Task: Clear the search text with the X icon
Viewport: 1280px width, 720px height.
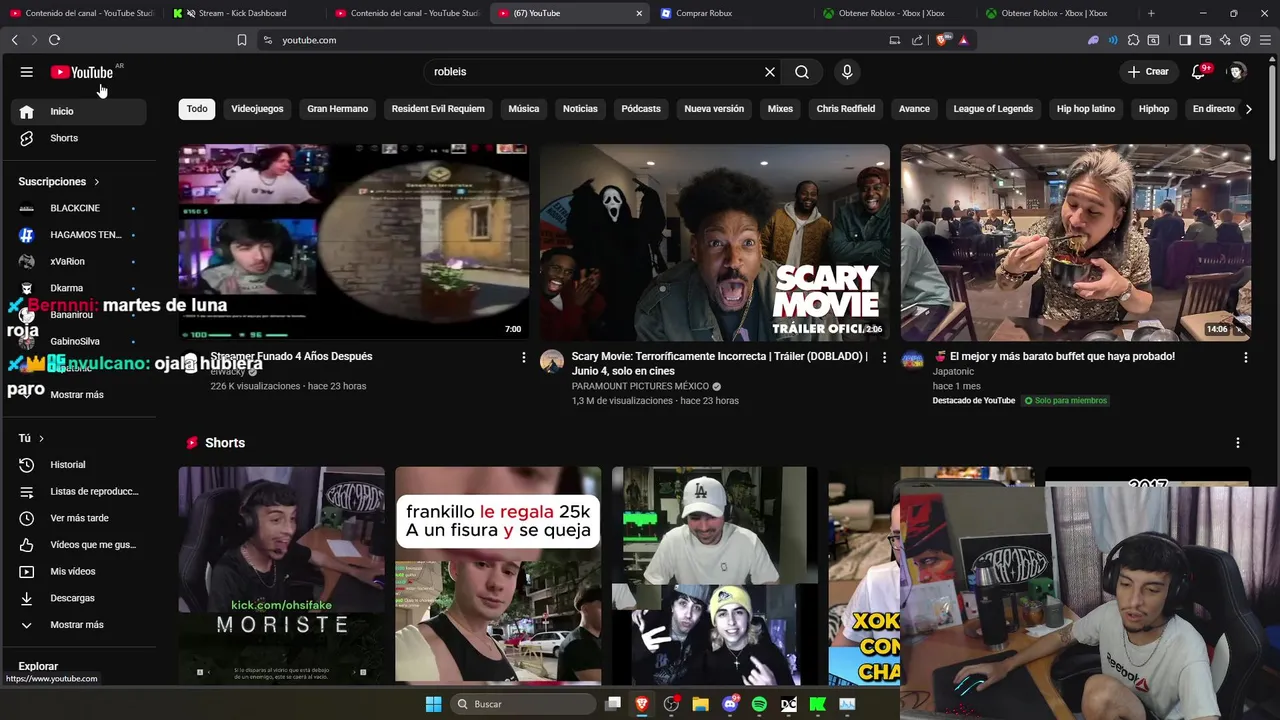Action: pos(770,72)
